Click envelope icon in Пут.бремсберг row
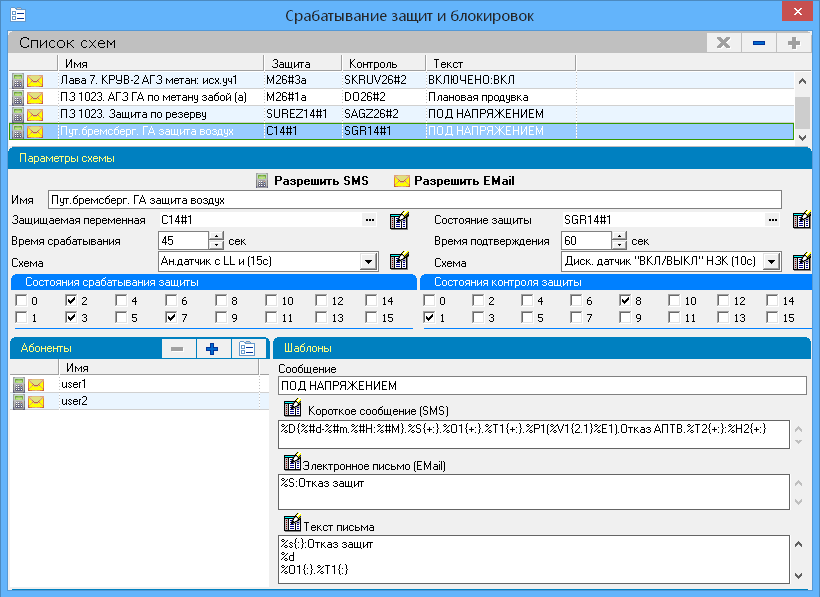Image resolution: width=820 pixels, height=597 pixels. pos(35,131)
